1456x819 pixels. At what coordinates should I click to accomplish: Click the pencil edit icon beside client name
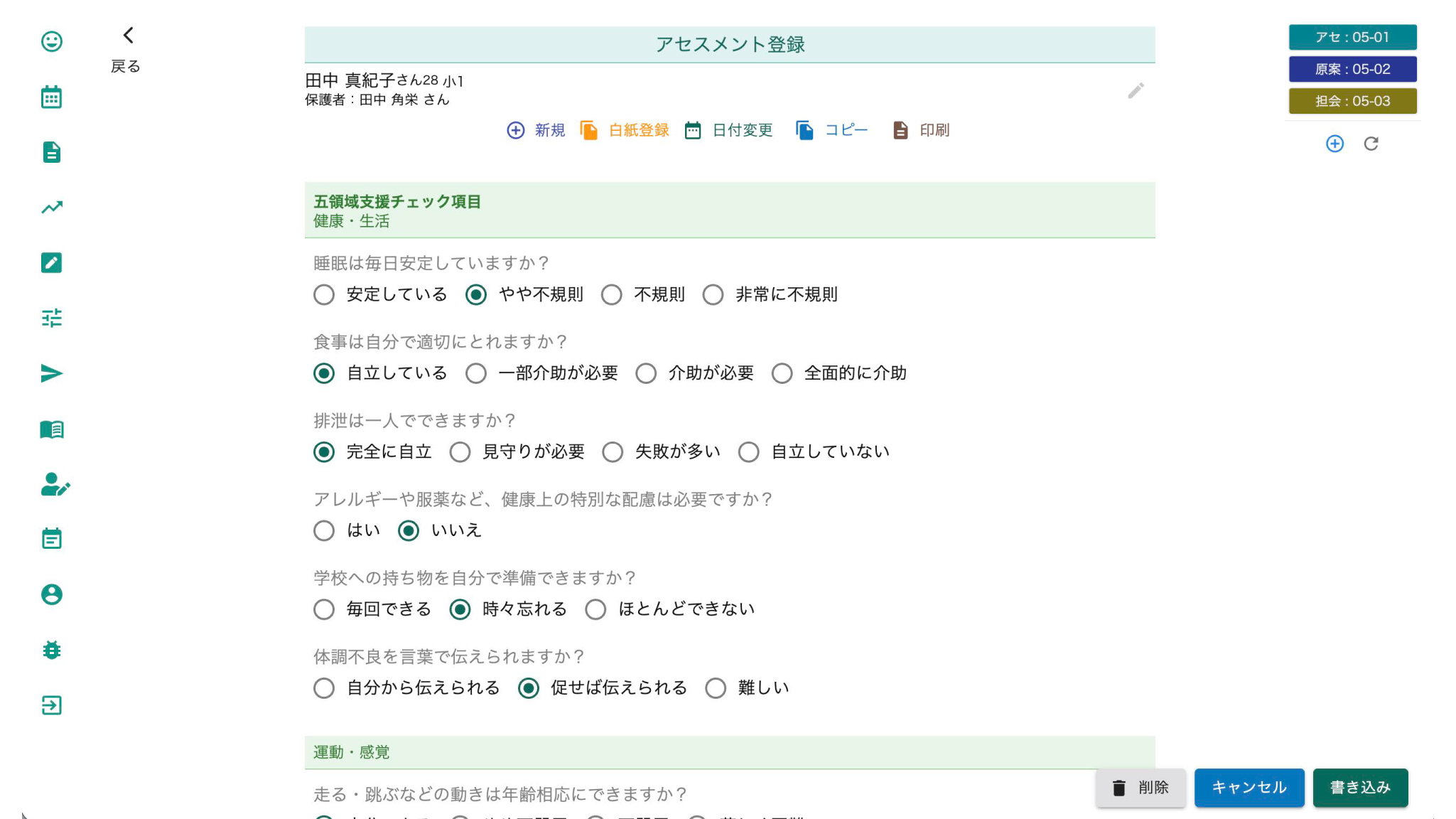point(1136,90)
